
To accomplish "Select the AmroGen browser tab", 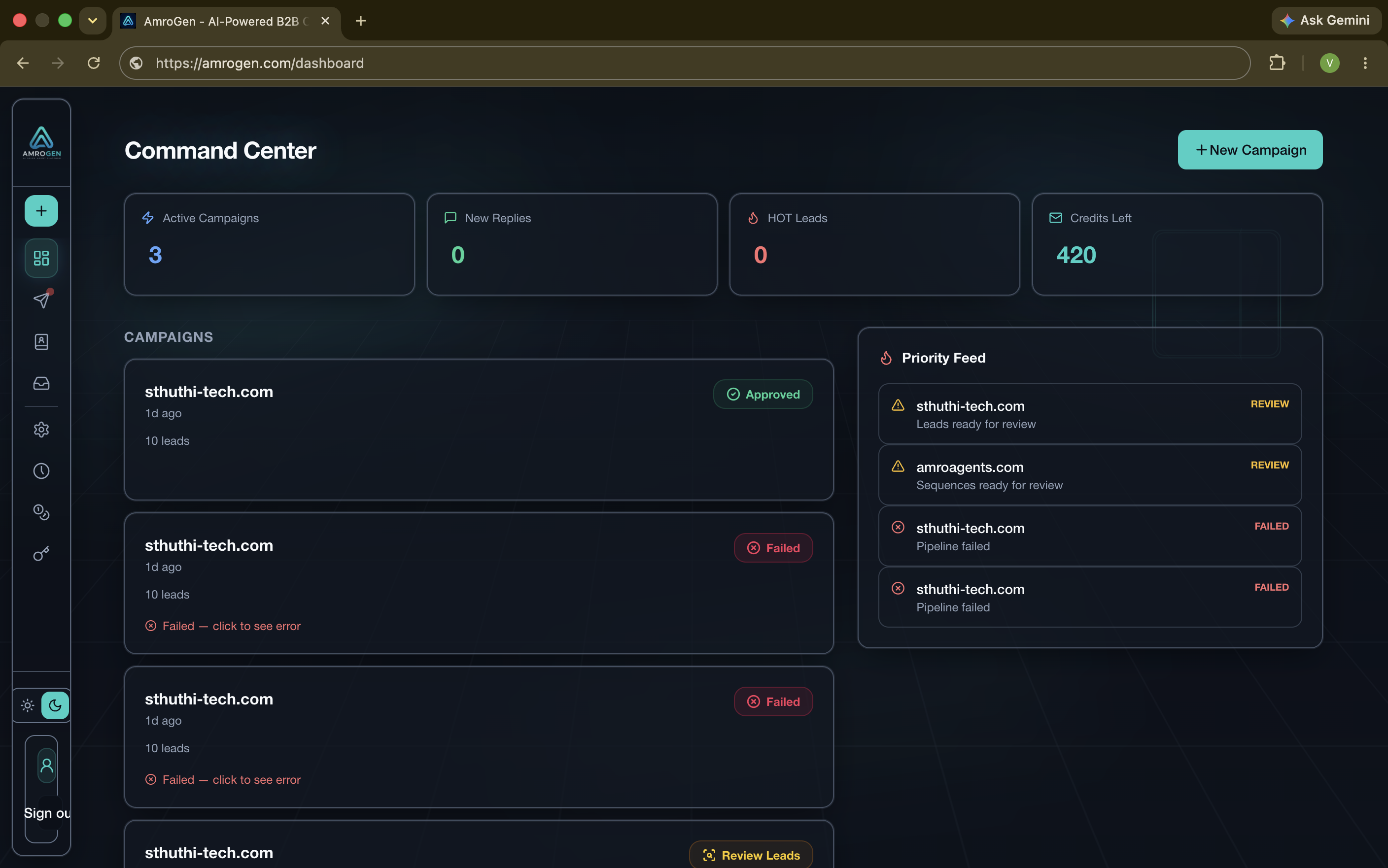I will click(226, 21).
